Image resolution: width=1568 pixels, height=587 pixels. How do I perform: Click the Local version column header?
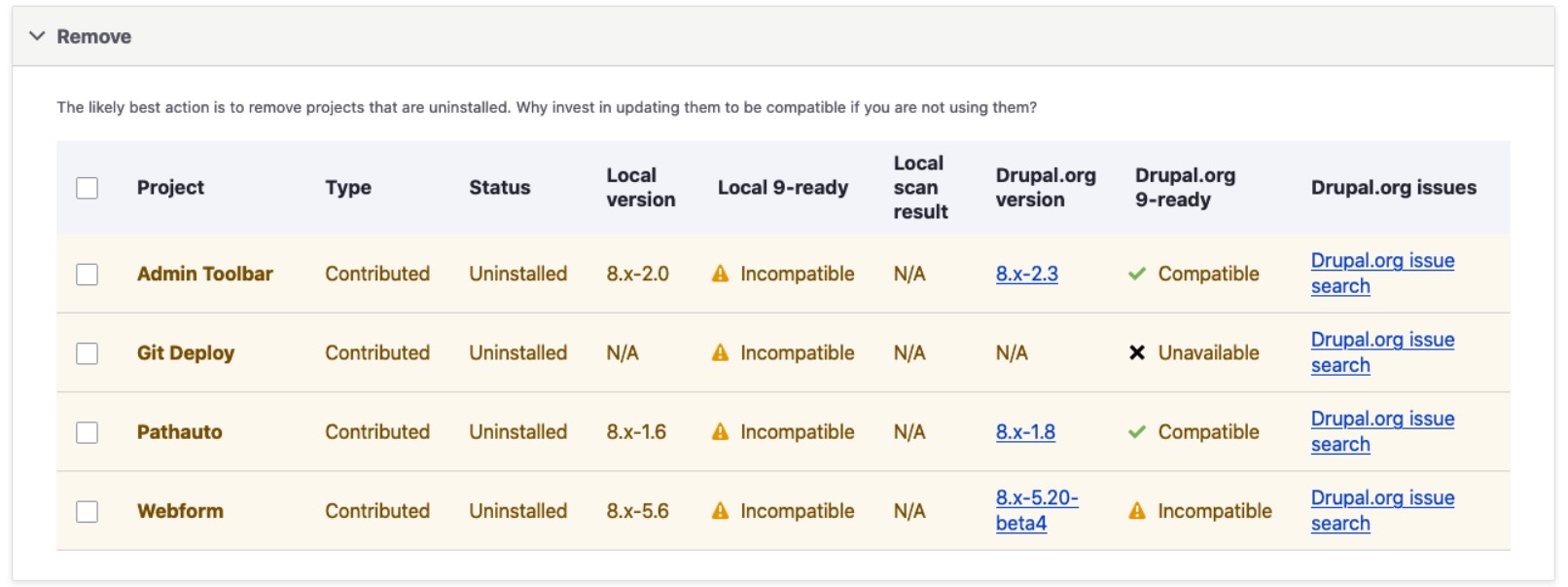pos(641,187)
